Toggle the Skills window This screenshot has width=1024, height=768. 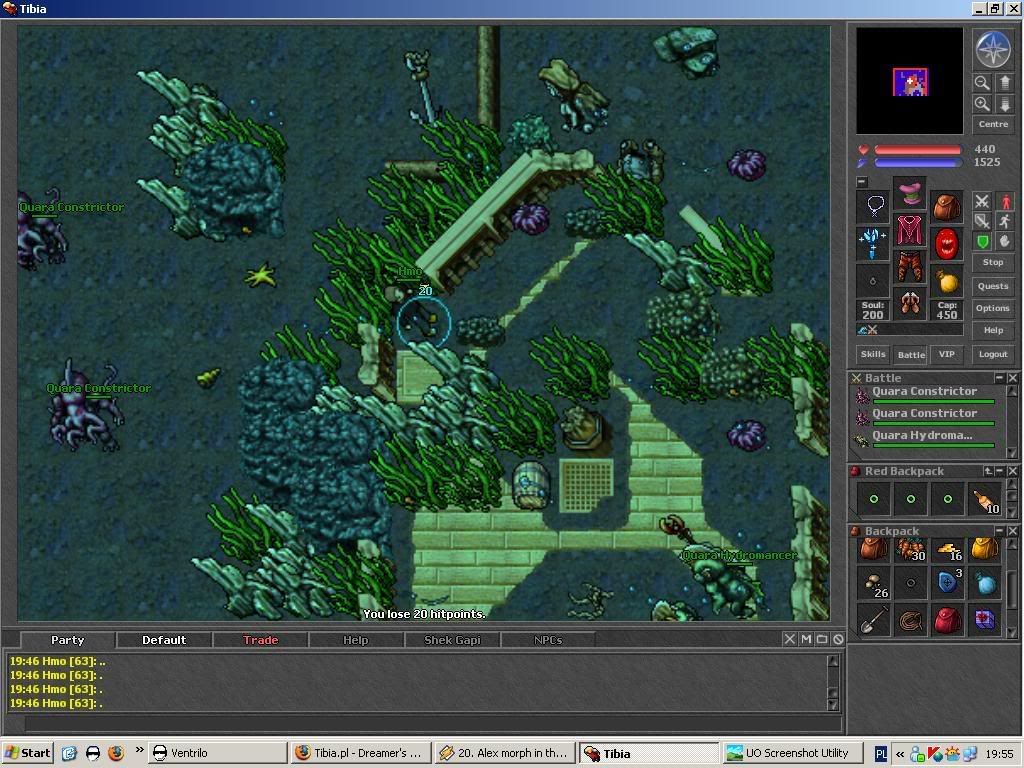point(873,354)
